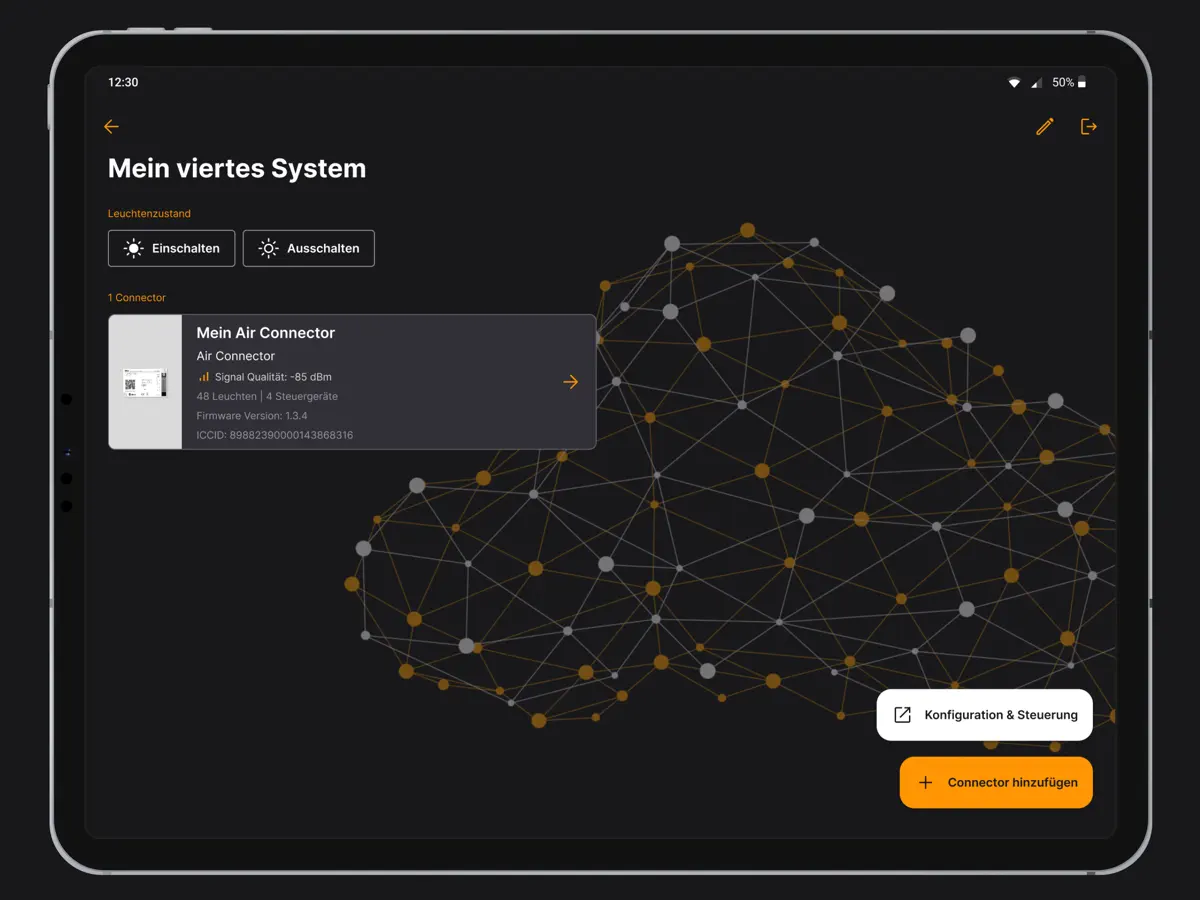
Task: Add a connector with Connector hinzufügen
Action: point(996,782)
